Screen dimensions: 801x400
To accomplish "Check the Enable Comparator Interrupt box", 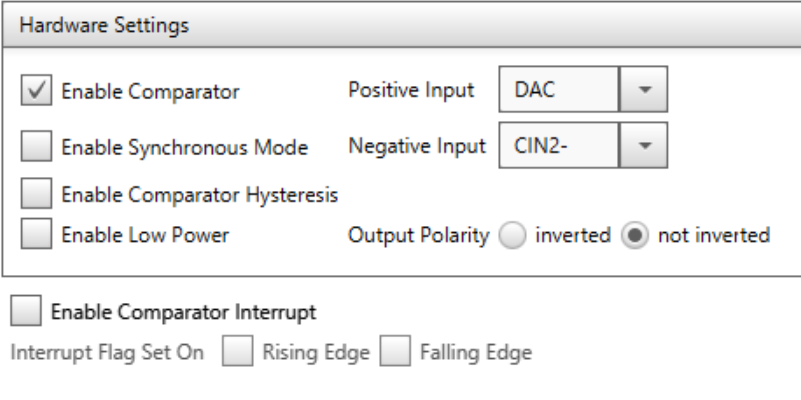I will pyautogui.click(x=26, y=310).
